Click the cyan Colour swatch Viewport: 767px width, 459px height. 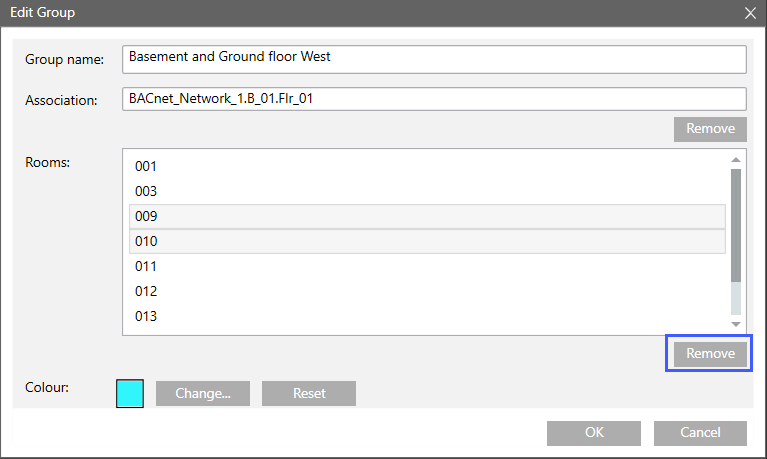(131, 393)
